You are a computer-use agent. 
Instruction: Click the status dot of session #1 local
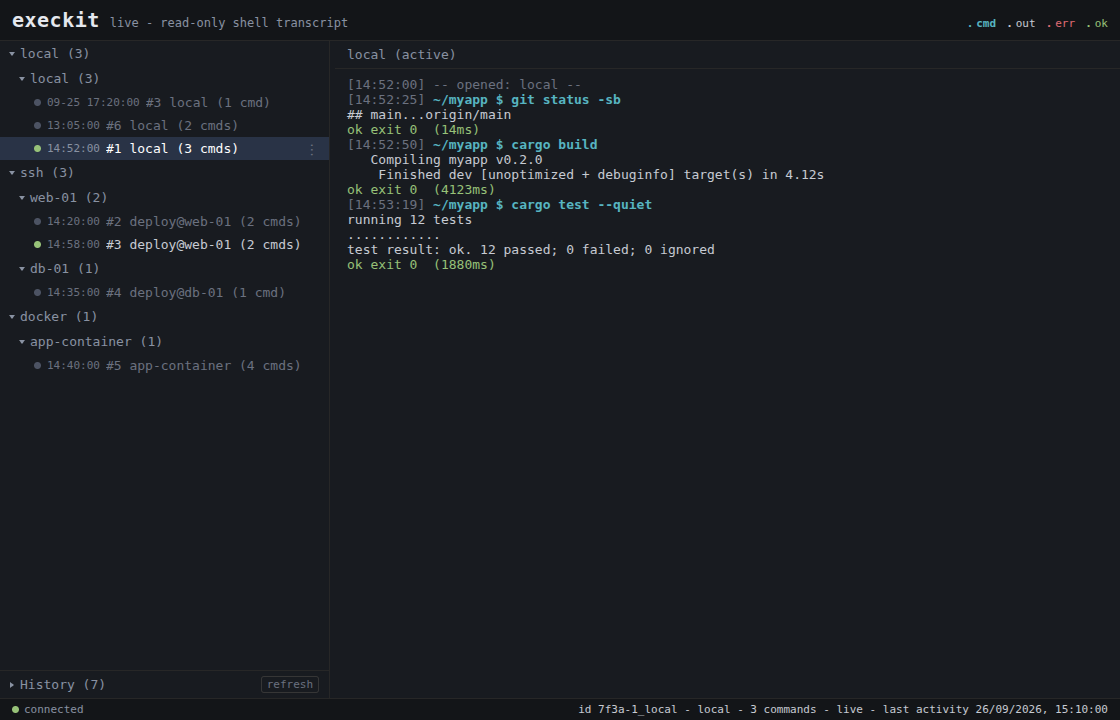(38, 149)
